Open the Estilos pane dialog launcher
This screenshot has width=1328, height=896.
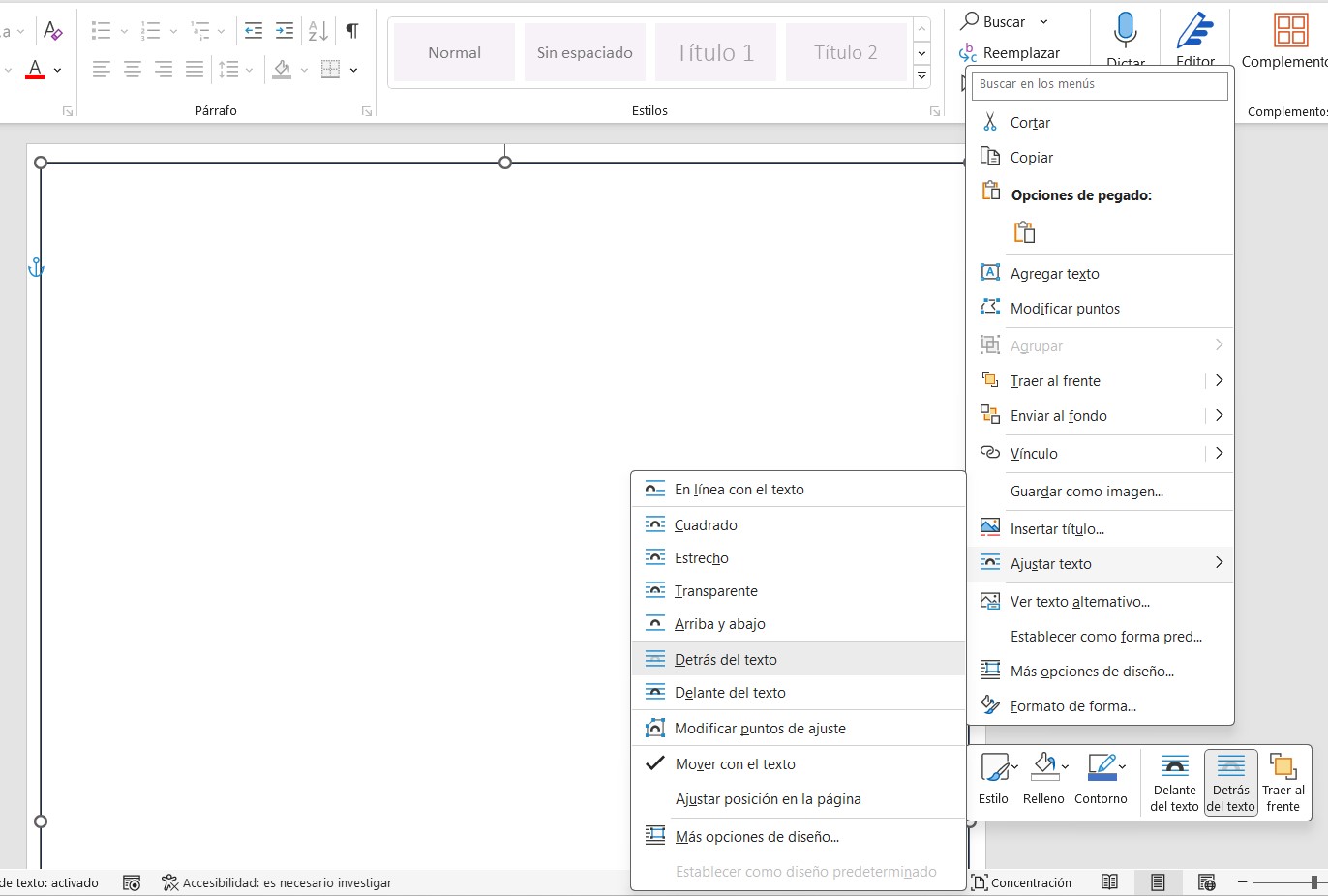[935, 111]
